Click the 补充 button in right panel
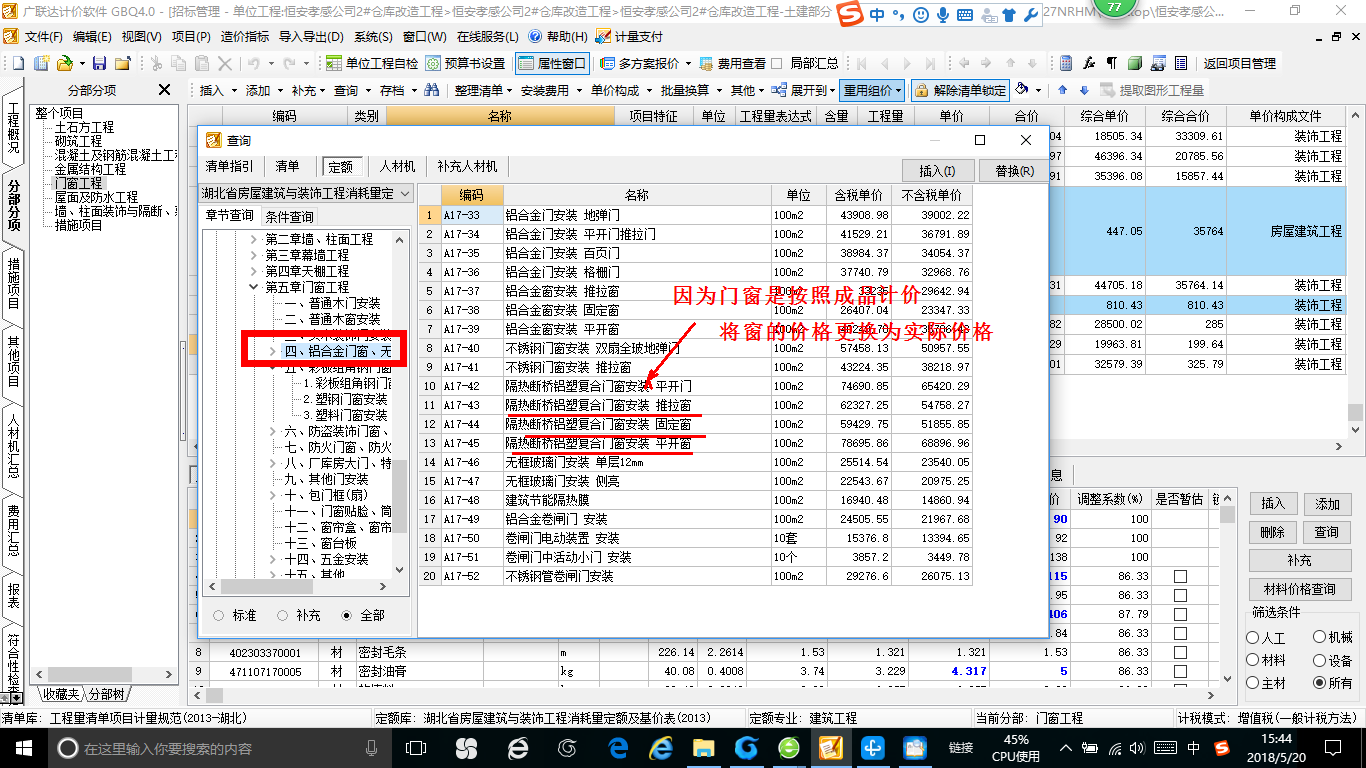 coord(1299,560)
